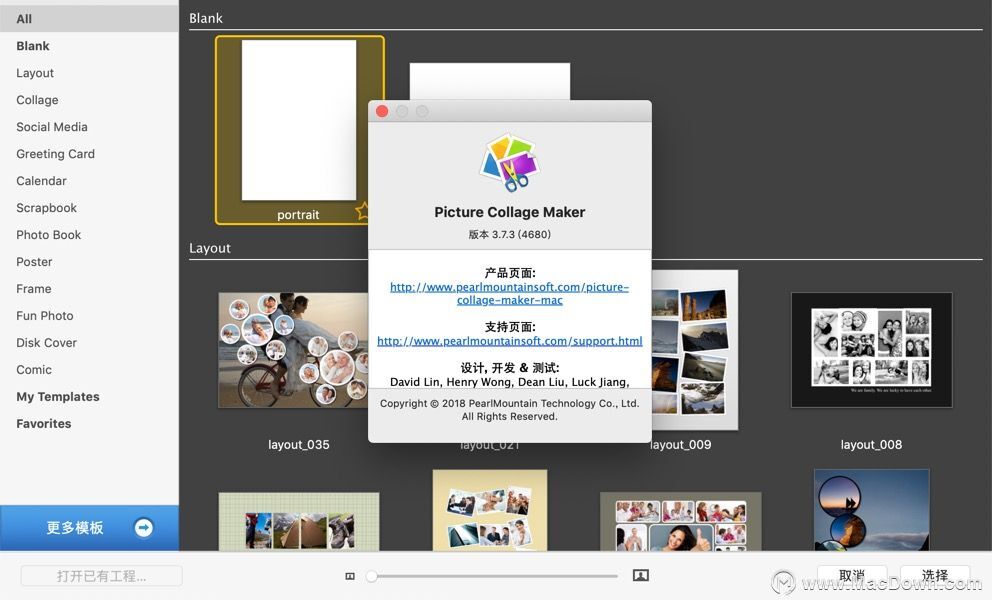
Task: Select the gray family photos grid template
Action: click(681, 522)
